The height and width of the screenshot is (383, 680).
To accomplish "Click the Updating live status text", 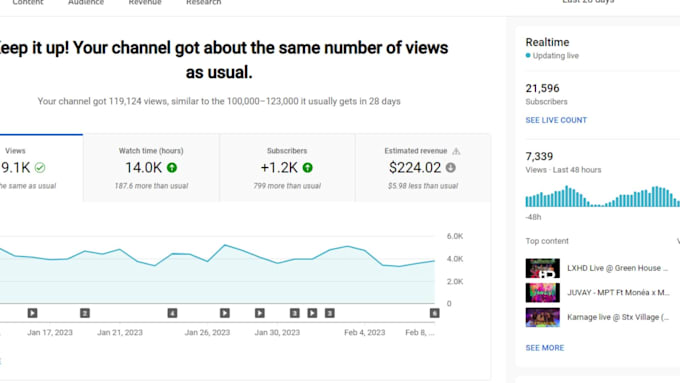I will (x=556, y=56).
